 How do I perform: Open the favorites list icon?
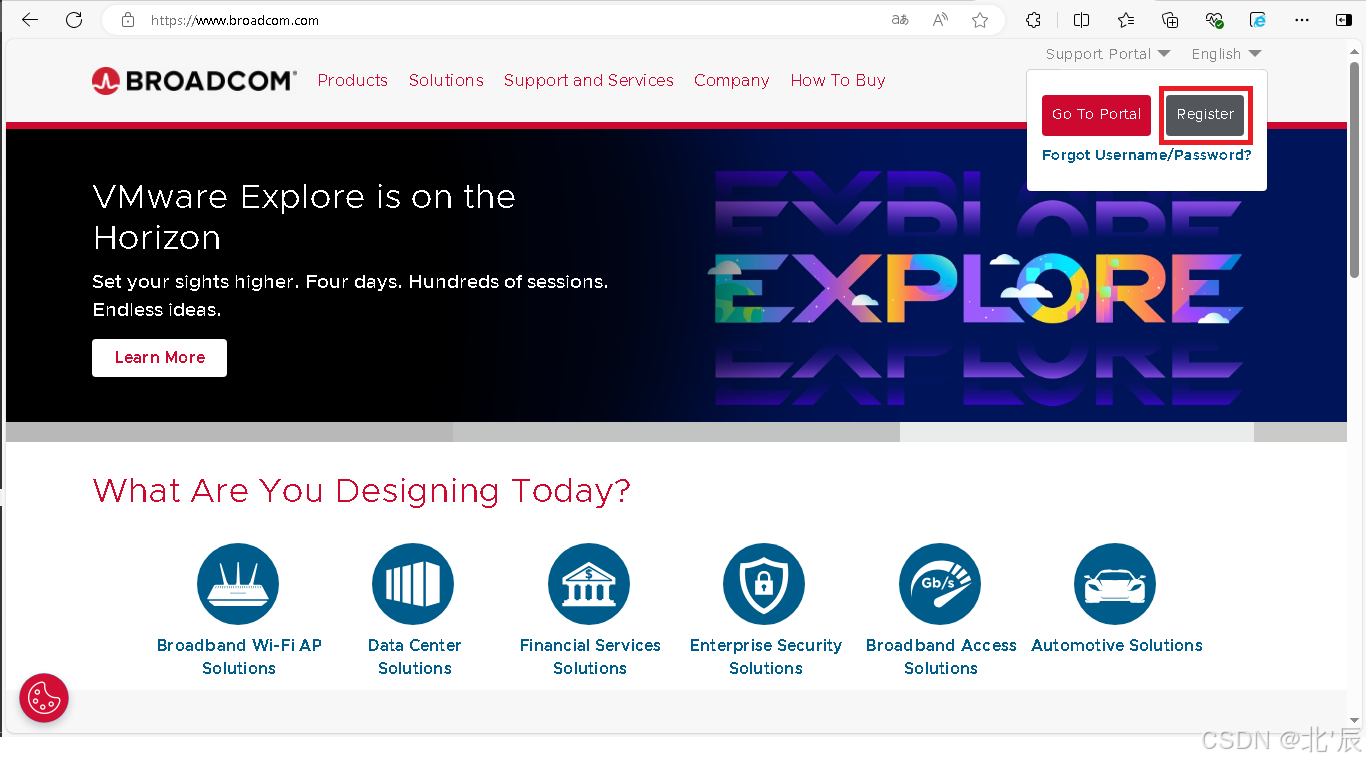coord(1126,20)
